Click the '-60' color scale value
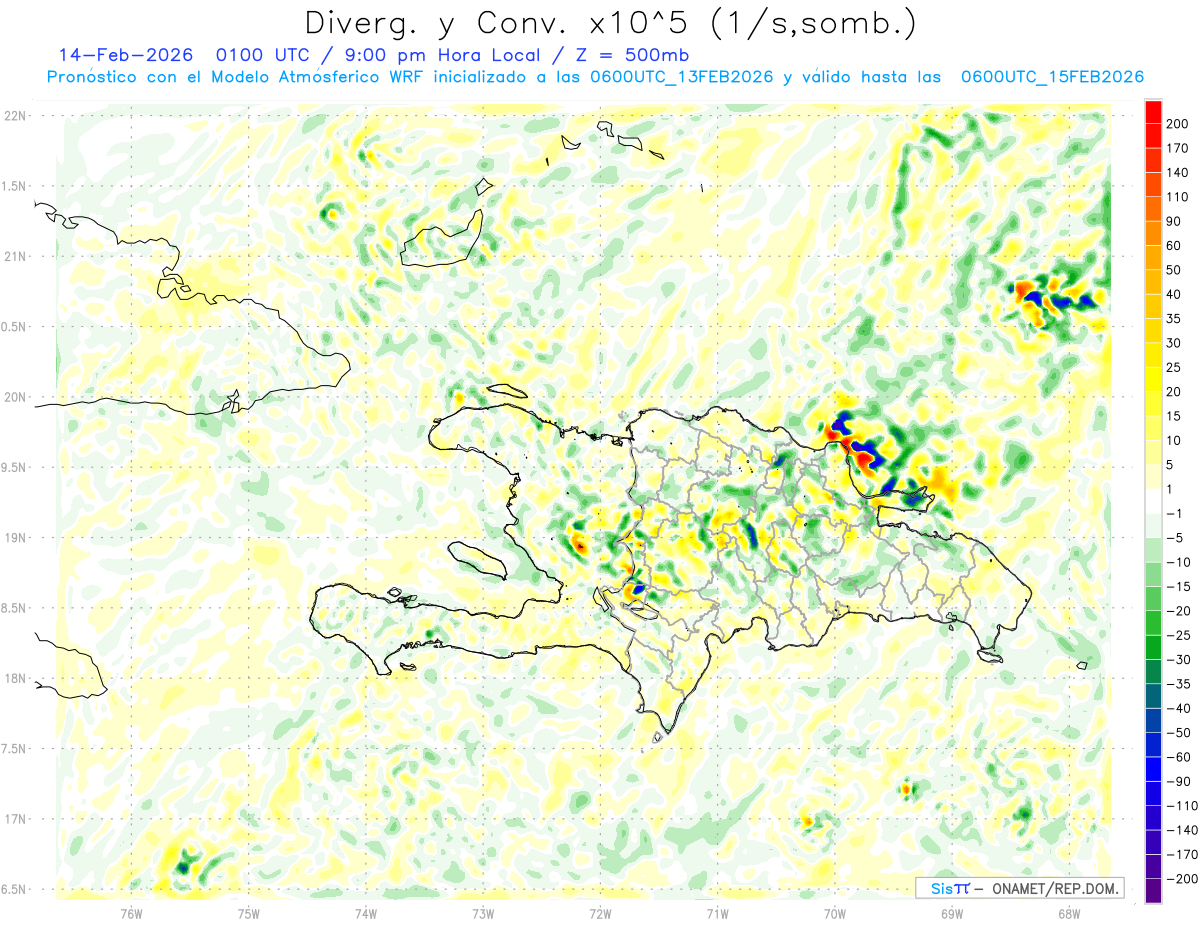The width and height of the screenshot is (1200, 927). pyautogui.click(x=1178, y=757)
